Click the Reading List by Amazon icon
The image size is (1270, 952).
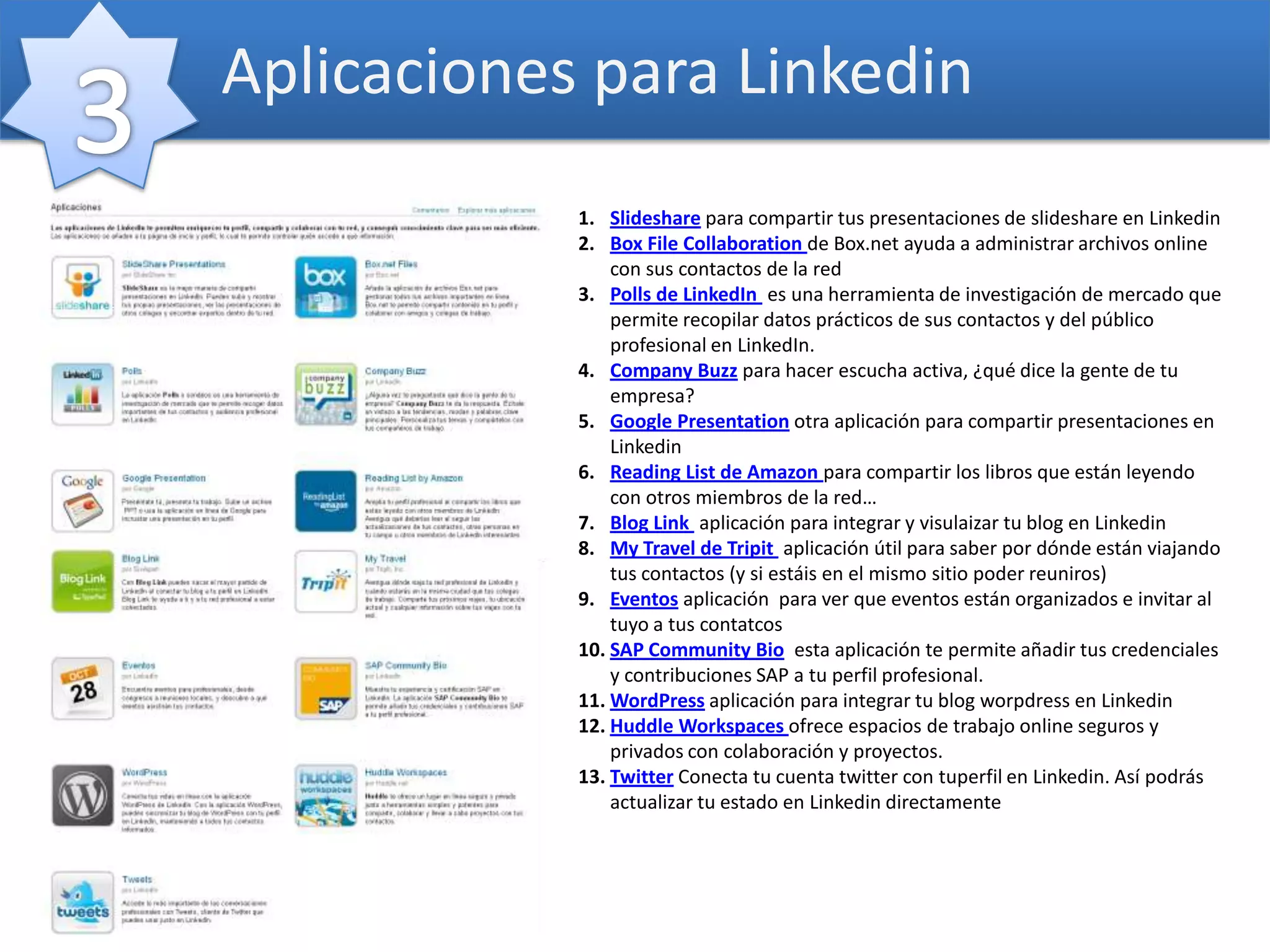[326, 501]
